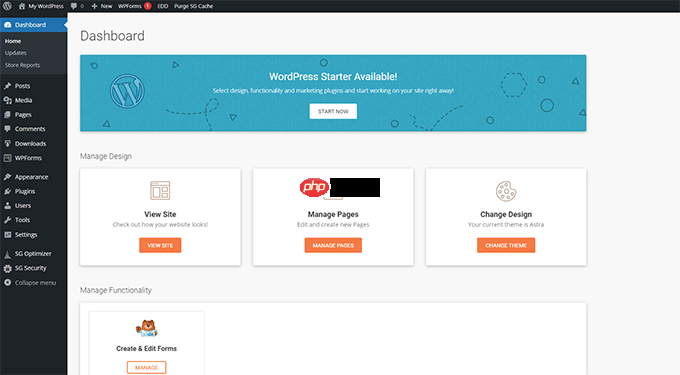Open the New content menu

click(x=101, y=6)
